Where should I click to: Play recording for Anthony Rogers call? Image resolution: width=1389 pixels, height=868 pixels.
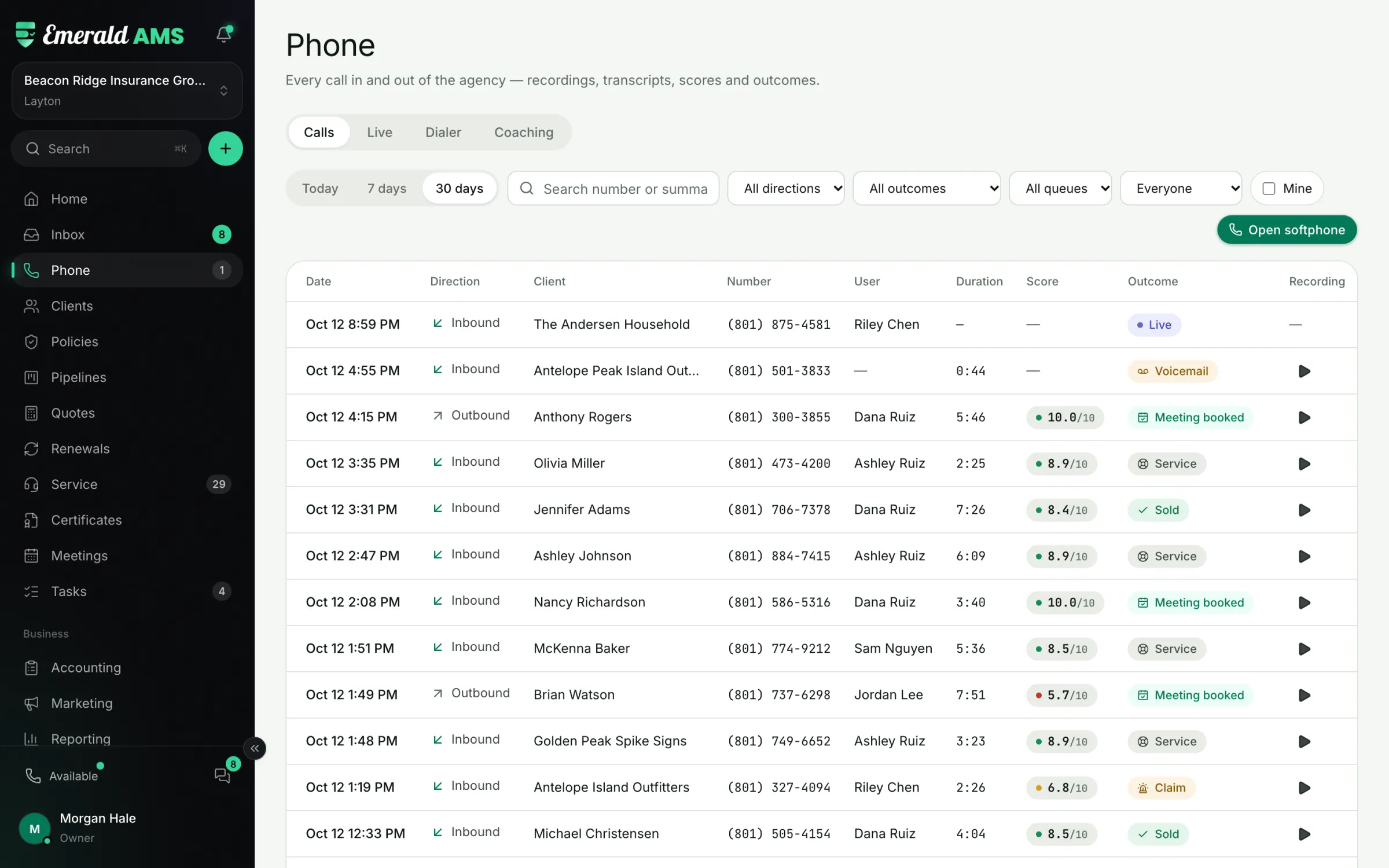pyautogui.click(x=1304, y=417)
